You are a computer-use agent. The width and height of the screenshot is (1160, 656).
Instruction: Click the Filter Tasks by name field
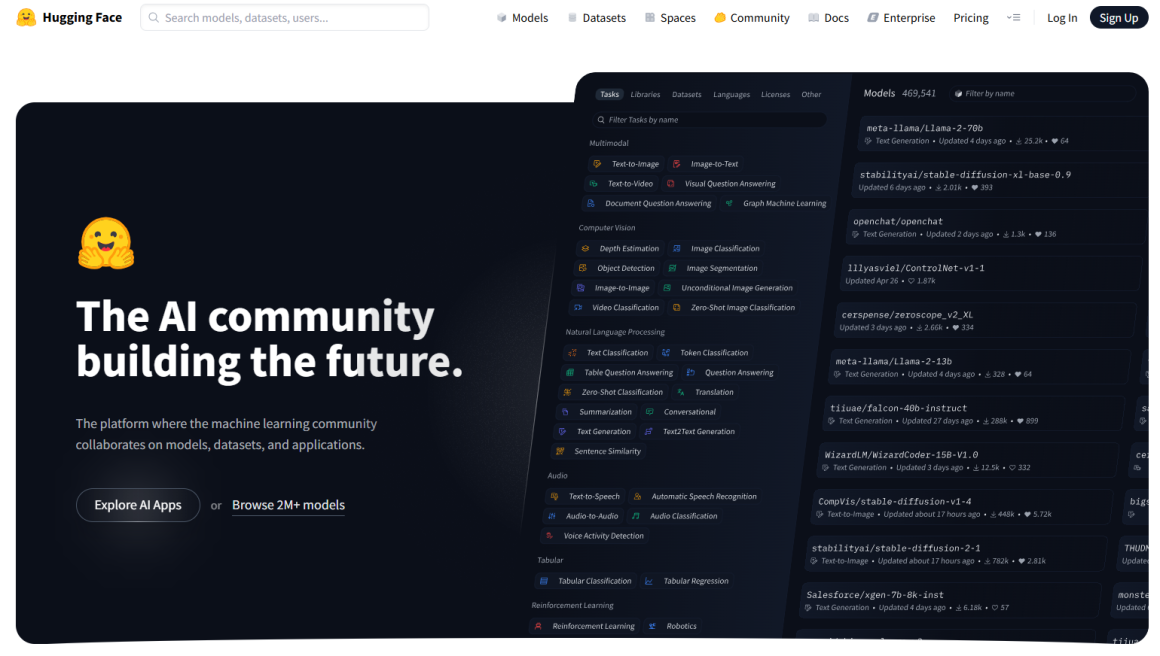pyautogui.click(x=710, y=120)
